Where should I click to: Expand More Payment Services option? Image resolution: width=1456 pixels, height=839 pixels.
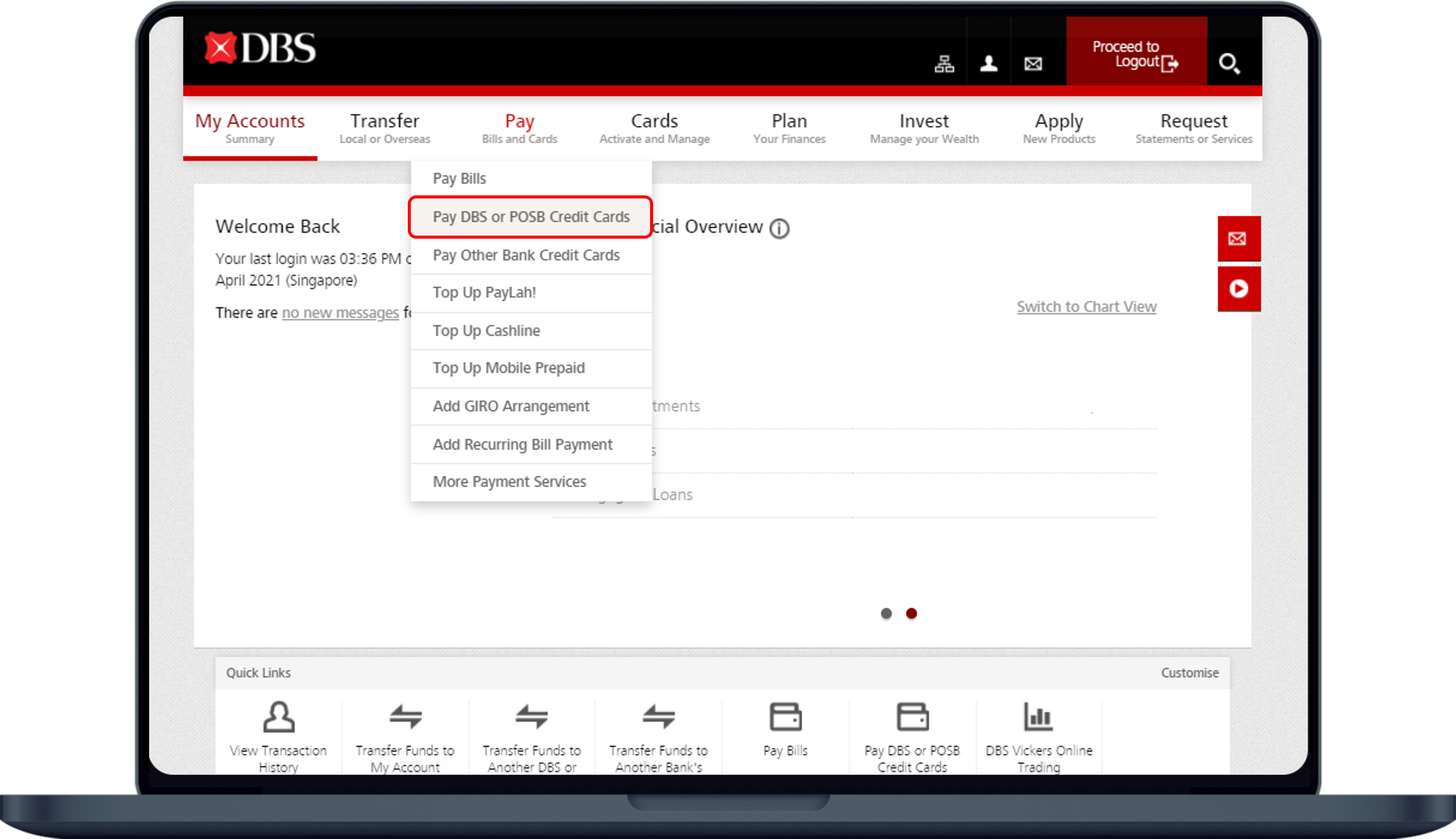click(x=508, y=482)
